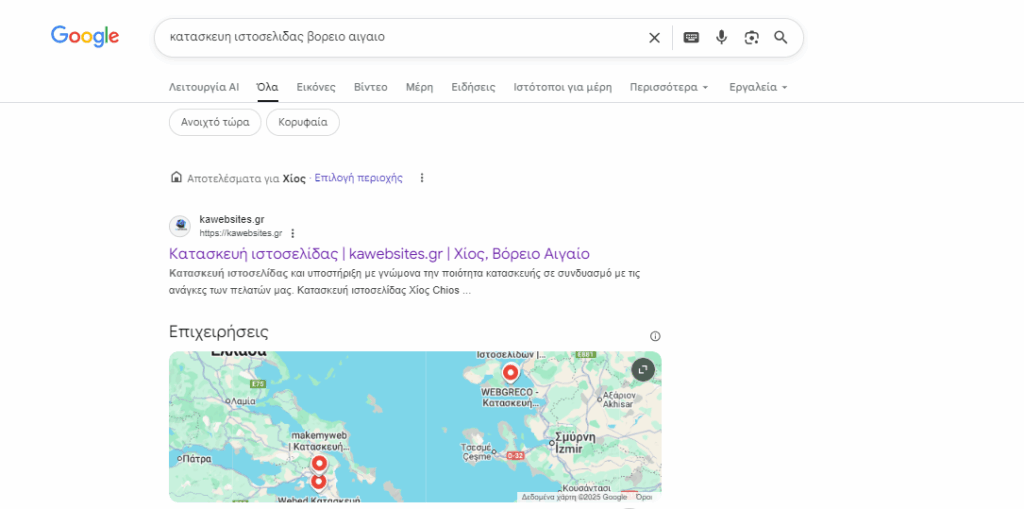Image resolution: width=1024 pixels, height=509 pixels.
Task: Toggle the Κορυφαία filter chip
Action: pos(303,122)
